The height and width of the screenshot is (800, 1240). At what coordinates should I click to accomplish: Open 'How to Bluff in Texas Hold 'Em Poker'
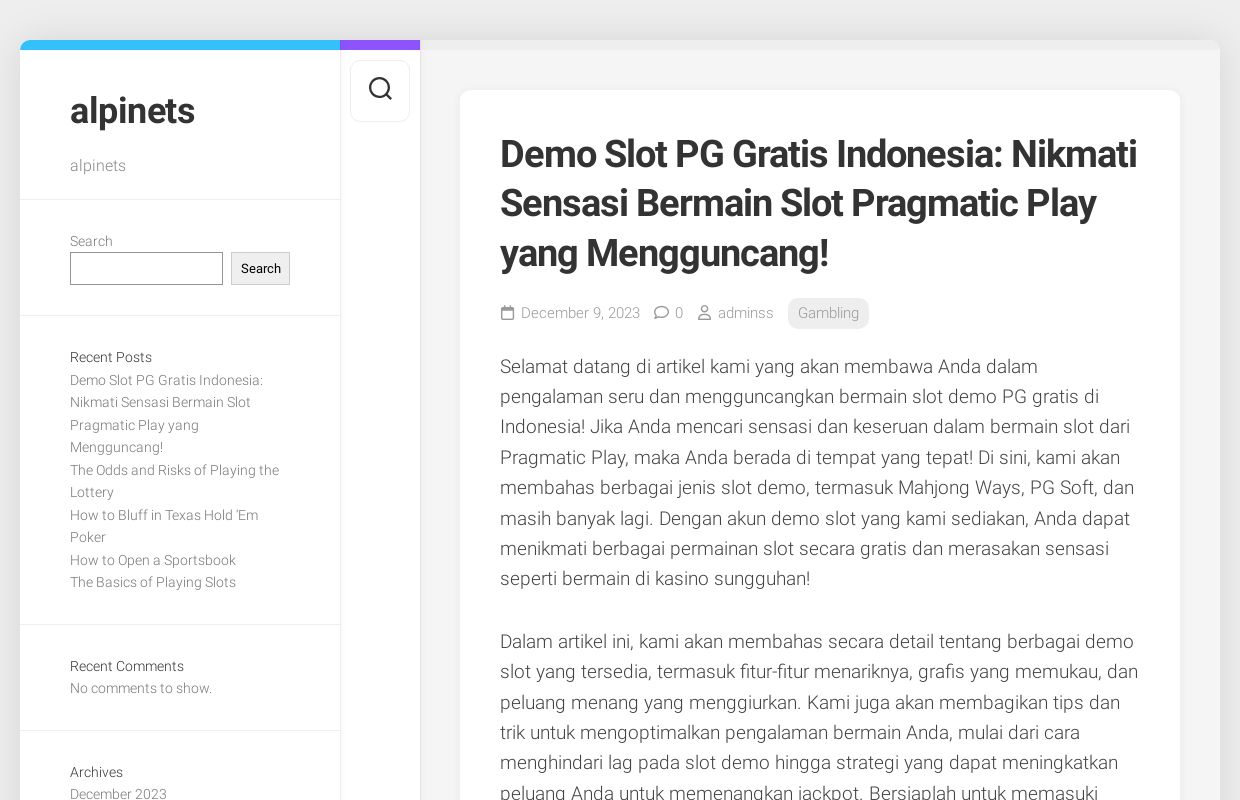pos(164,526)
